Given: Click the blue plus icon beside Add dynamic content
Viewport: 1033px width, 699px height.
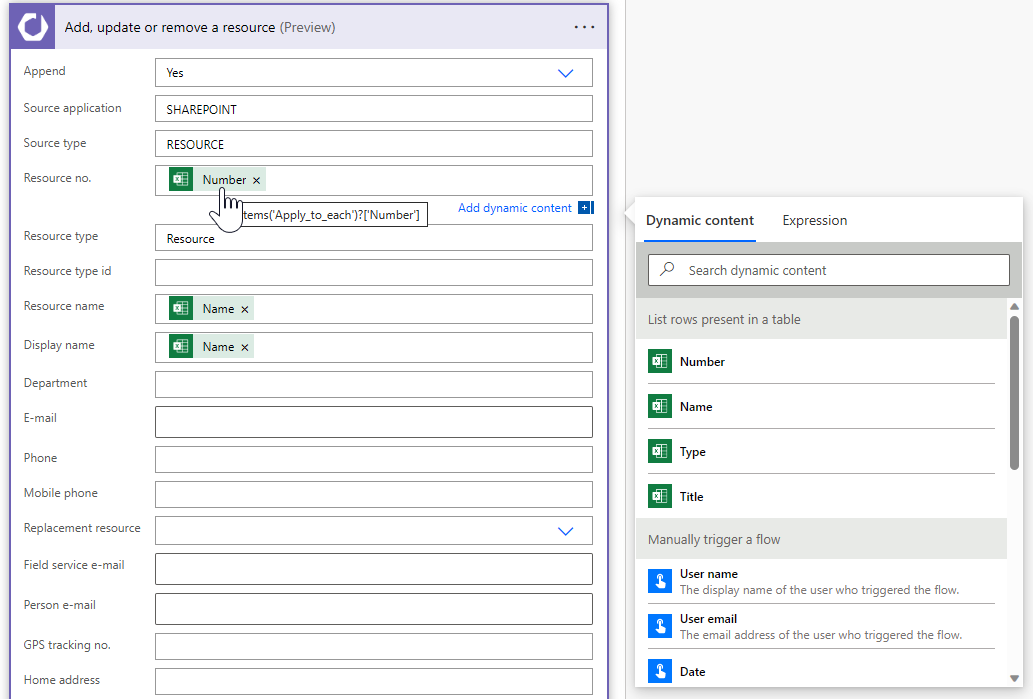Looking at the screenshot, I should pyautogui.click(x=585, y=208).
